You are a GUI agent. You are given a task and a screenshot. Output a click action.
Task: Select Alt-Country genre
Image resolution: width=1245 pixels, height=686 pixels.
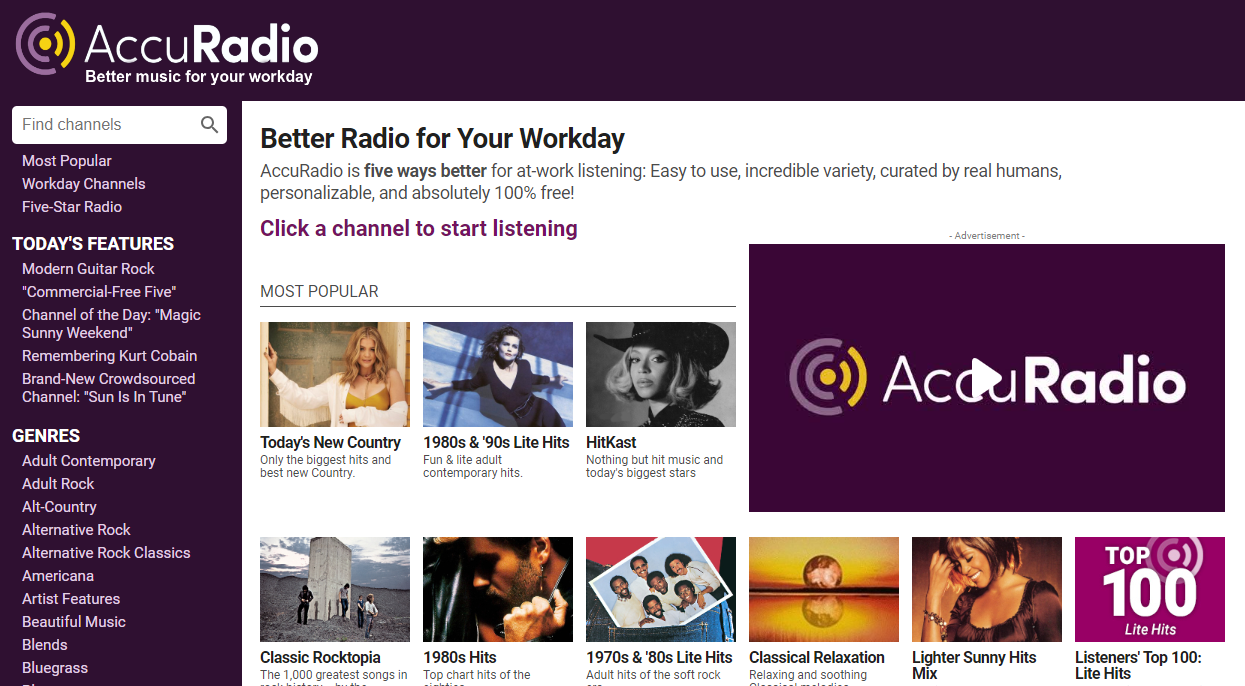[x=60, y=507]
